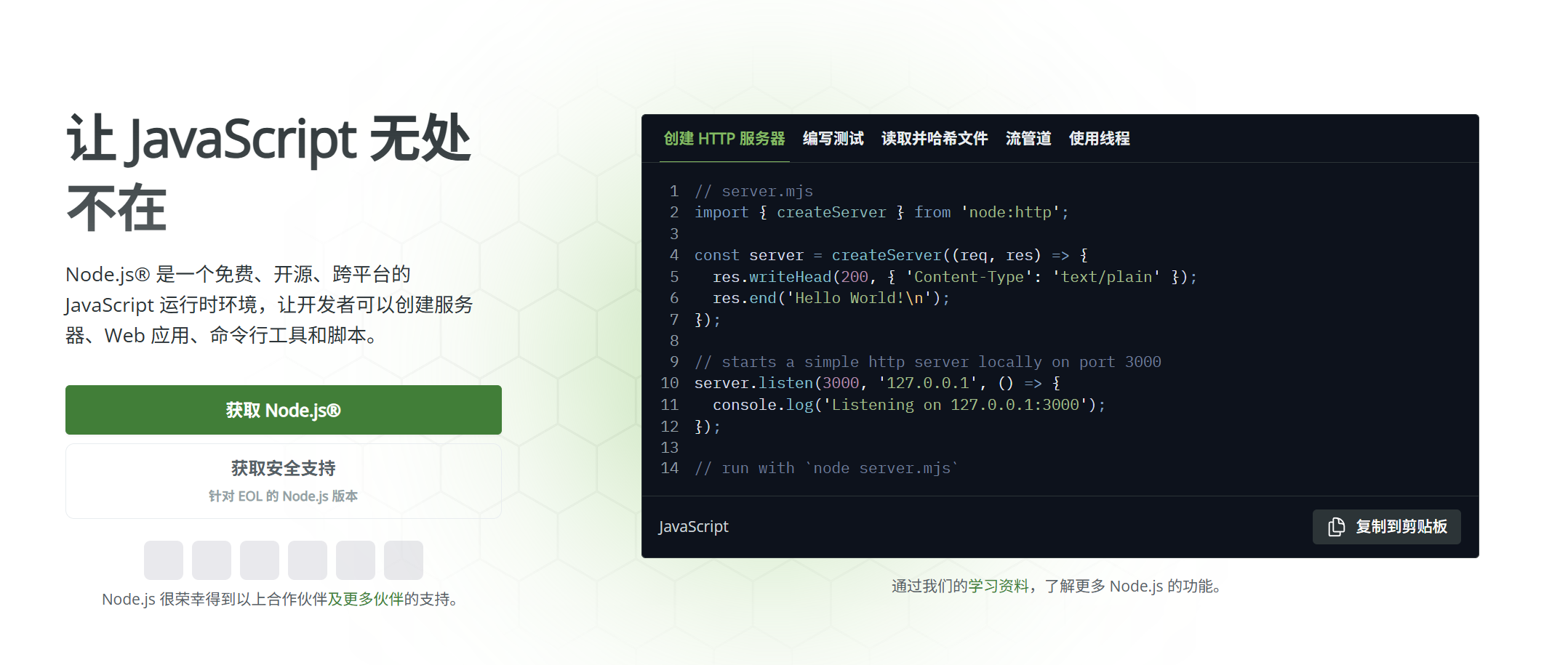Open the 读取并哈希文件 tab
Screen dimensions: 1568x665
point(935,138)
